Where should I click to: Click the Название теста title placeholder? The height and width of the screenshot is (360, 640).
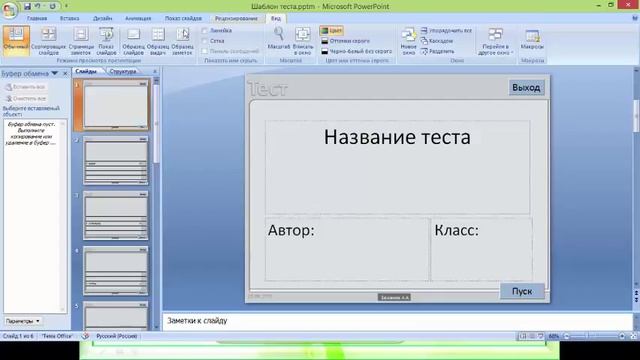click(398, 167)
